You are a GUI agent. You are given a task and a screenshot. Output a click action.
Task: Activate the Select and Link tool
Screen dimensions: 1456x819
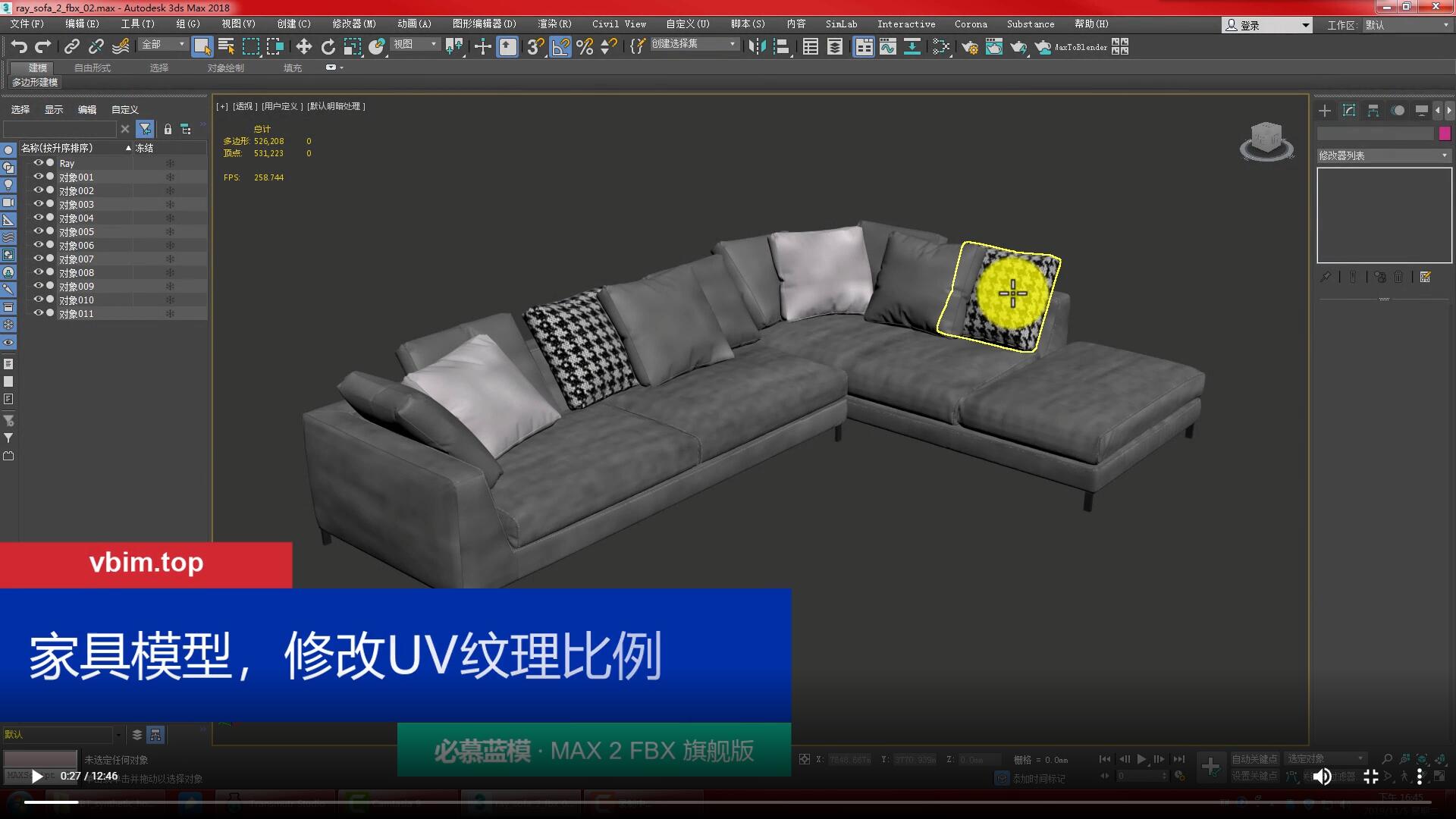click(x=71, y=47)
